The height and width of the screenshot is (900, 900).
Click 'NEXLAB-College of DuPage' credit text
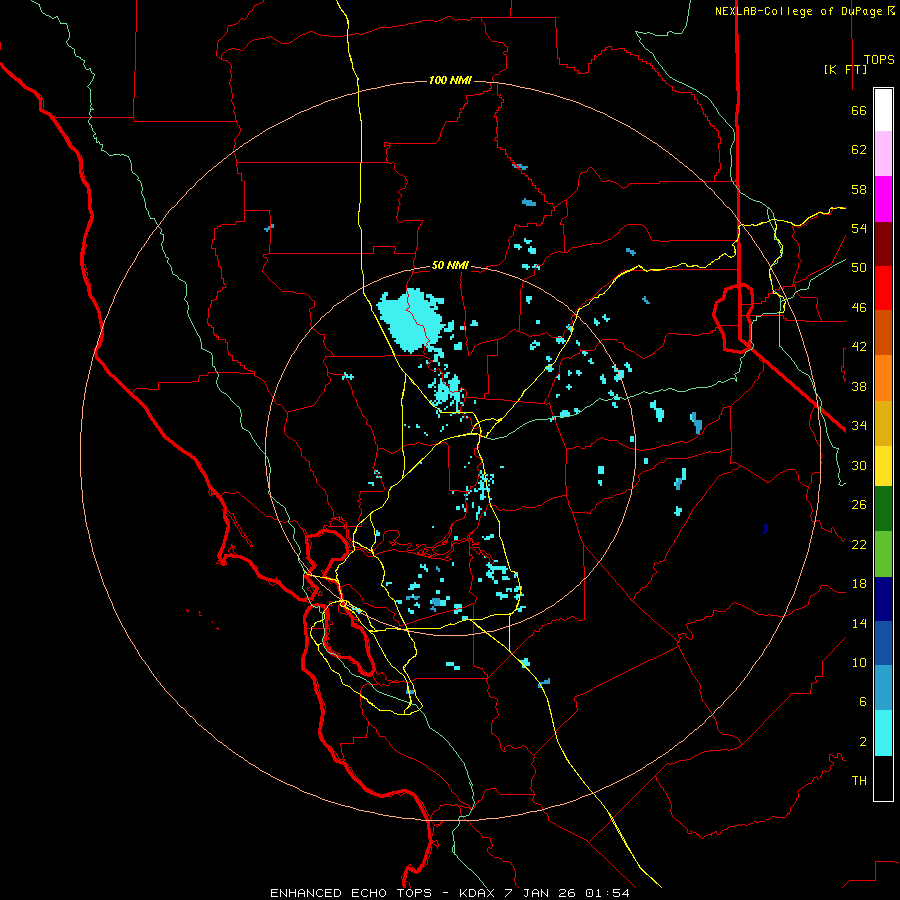(799, 11)
